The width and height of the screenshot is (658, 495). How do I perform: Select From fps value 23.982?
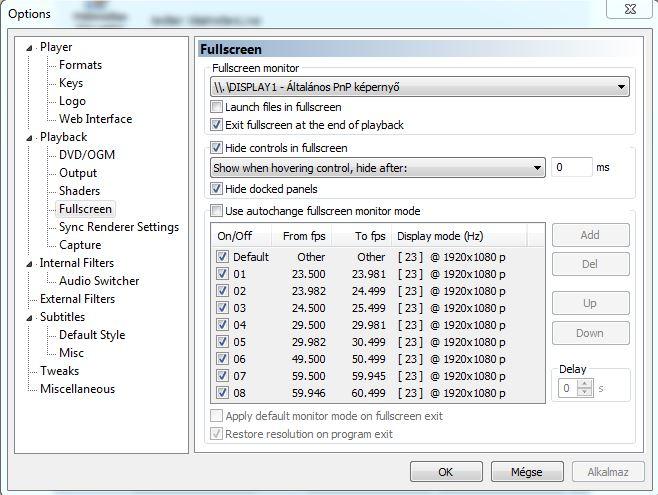click(x=308, y=291)
